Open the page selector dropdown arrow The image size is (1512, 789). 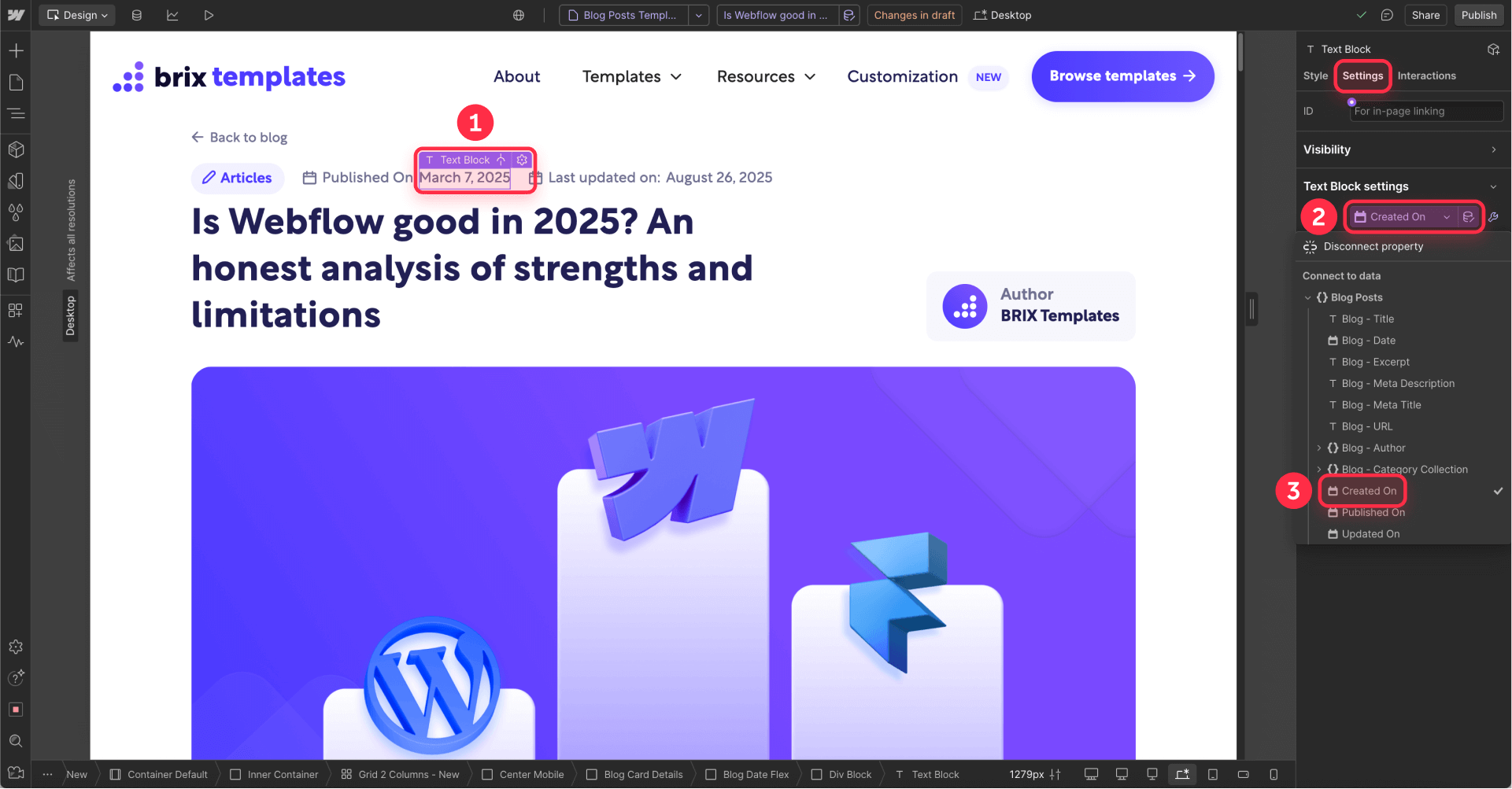pyautogui.click(x=699, y=15)
